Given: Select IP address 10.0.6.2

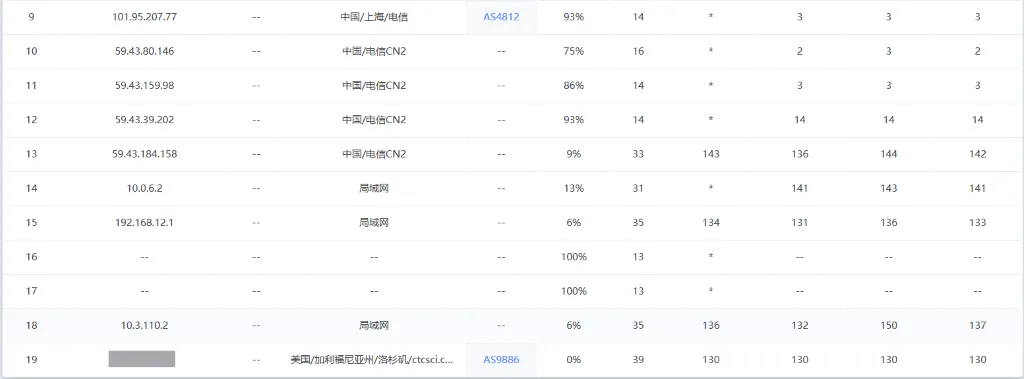Looking at the screenshot, I should (144, 188).
